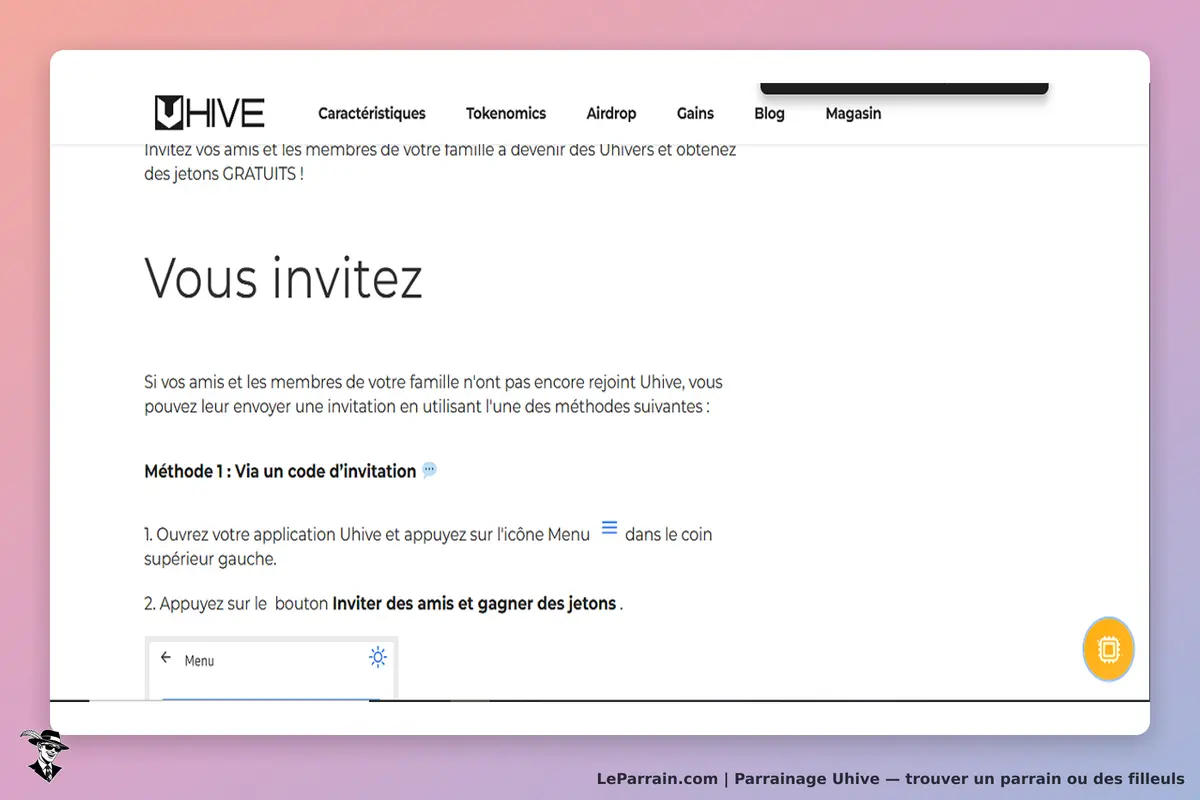Open the Tokenomics menu item
The width and height of the screenshot is (1200, 800).
coord(506,113)
